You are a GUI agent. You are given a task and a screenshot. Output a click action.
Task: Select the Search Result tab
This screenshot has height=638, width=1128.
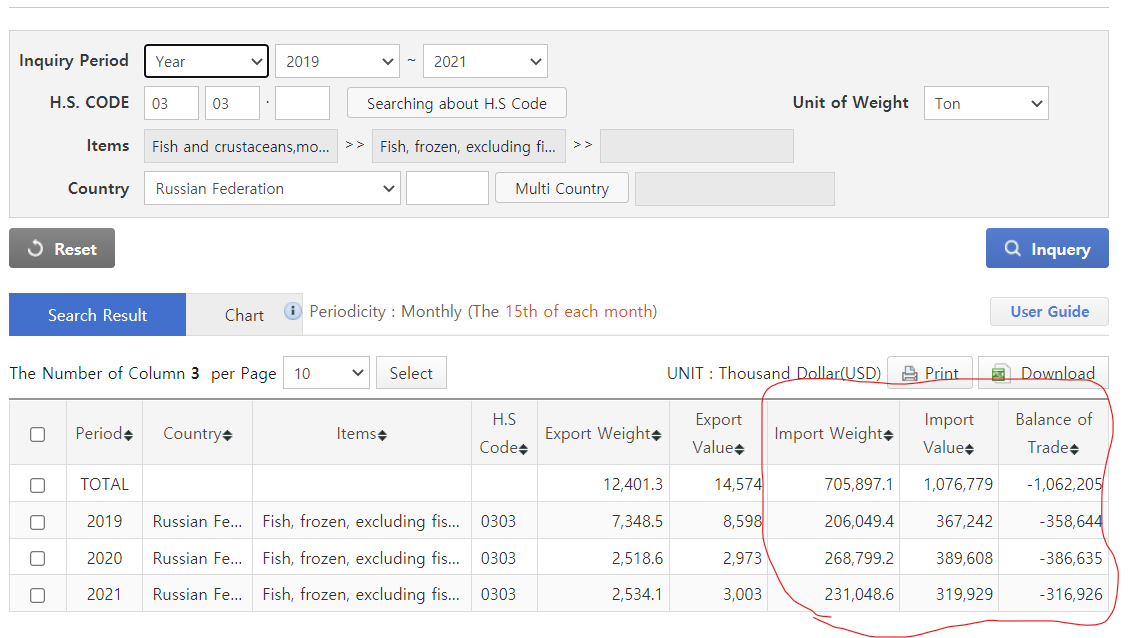(97, 315)
